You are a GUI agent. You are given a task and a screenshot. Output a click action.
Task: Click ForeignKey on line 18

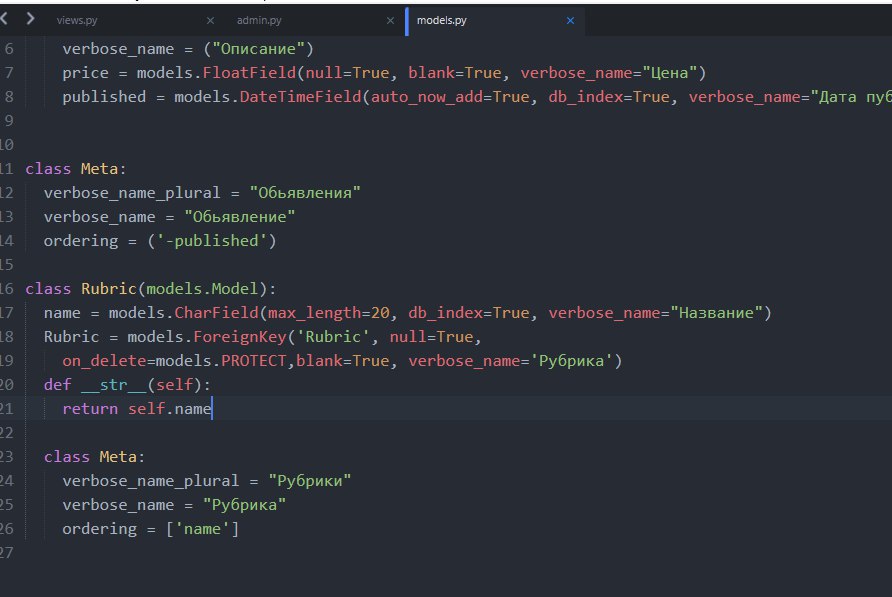239,337
